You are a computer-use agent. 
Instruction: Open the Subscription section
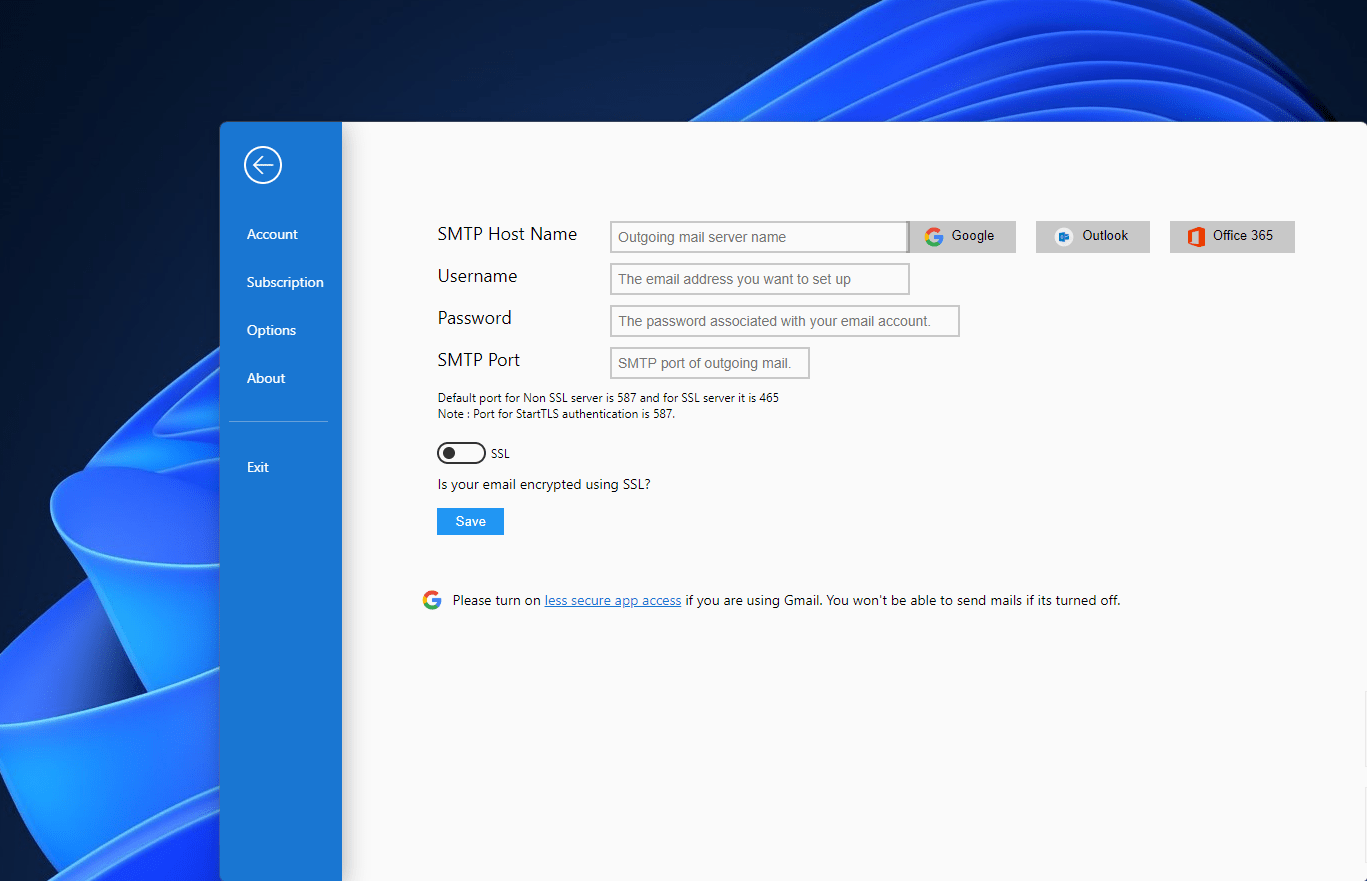point(285,282)
